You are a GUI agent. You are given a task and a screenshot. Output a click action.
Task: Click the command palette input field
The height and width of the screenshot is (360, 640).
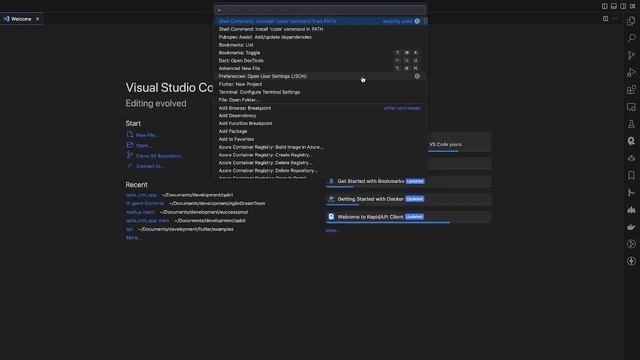(320, 10)
